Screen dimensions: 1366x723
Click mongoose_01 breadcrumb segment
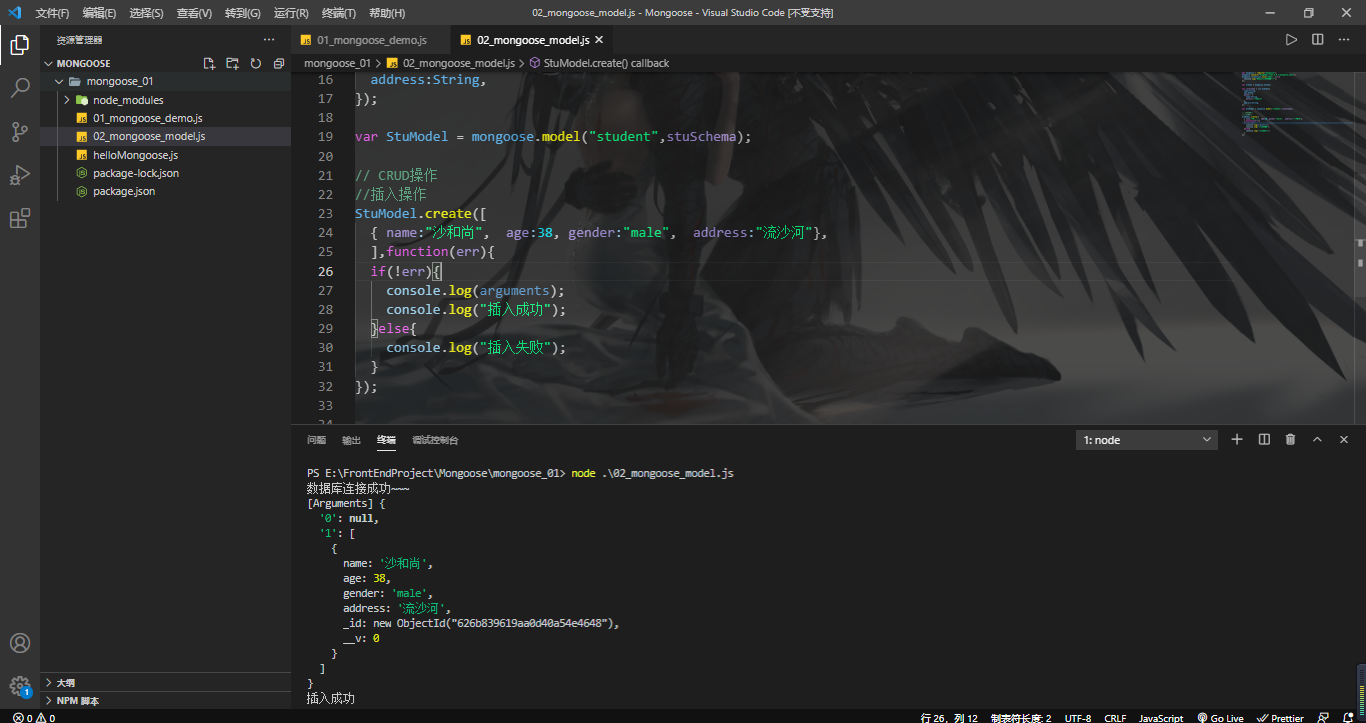(x=337, y=63)
